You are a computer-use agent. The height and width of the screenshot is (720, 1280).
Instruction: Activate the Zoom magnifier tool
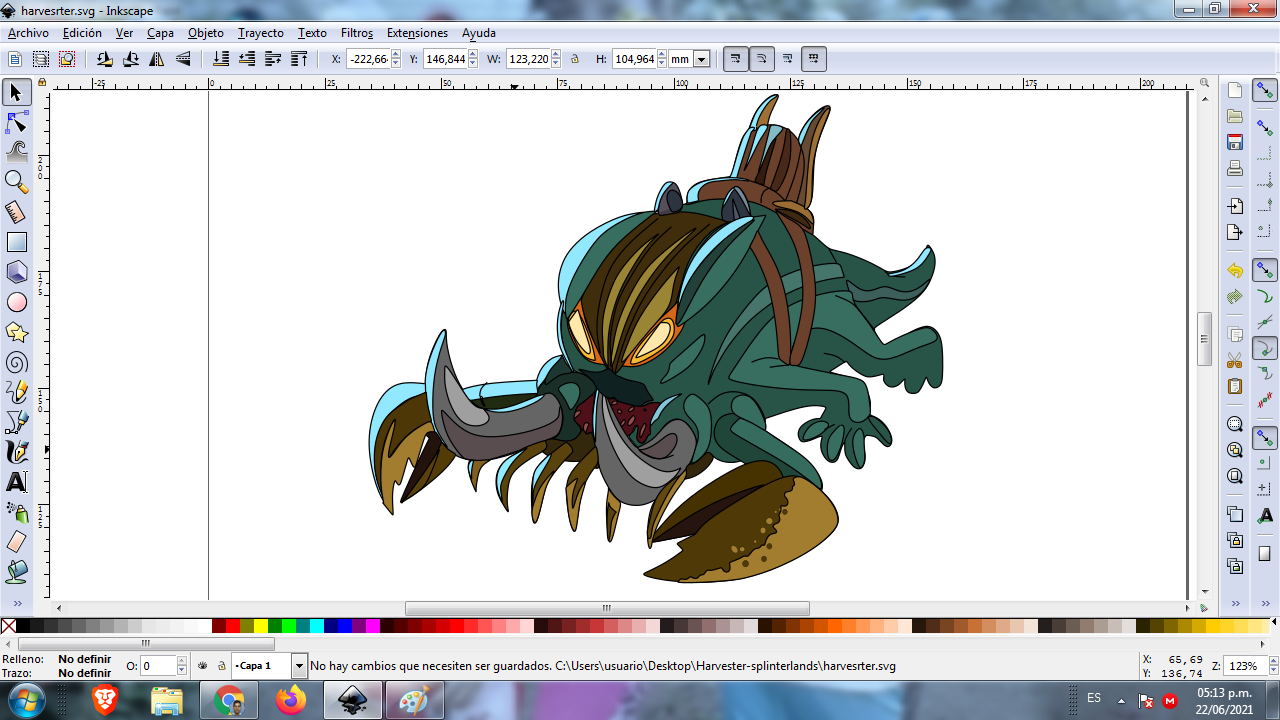point(16,182)
